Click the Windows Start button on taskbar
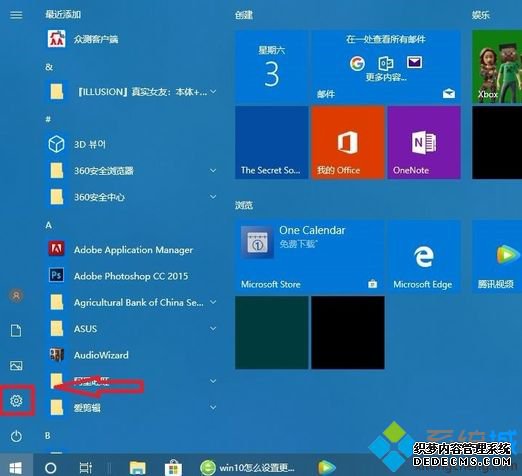Viewport: 522px width, 476px height. coord(16,468)
